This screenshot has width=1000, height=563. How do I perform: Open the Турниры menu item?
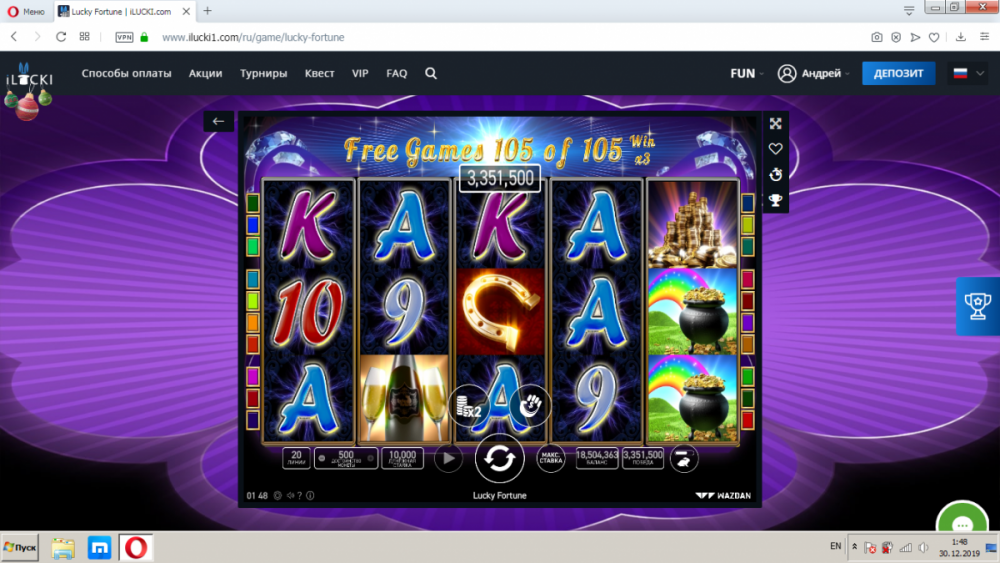pos(263,73)
